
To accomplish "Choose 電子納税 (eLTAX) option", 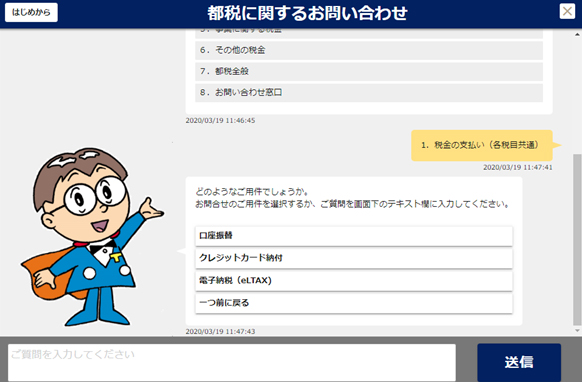I will pos(354,281).
